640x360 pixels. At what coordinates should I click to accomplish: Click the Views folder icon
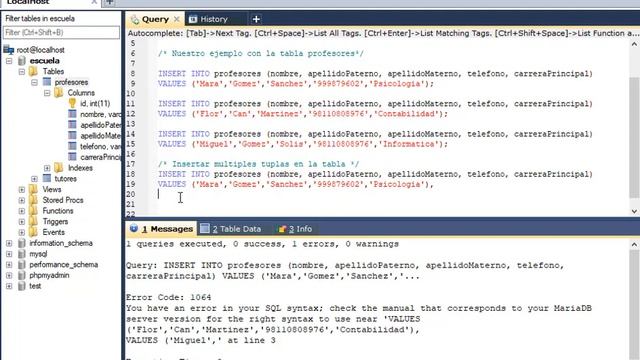[34, 189]
